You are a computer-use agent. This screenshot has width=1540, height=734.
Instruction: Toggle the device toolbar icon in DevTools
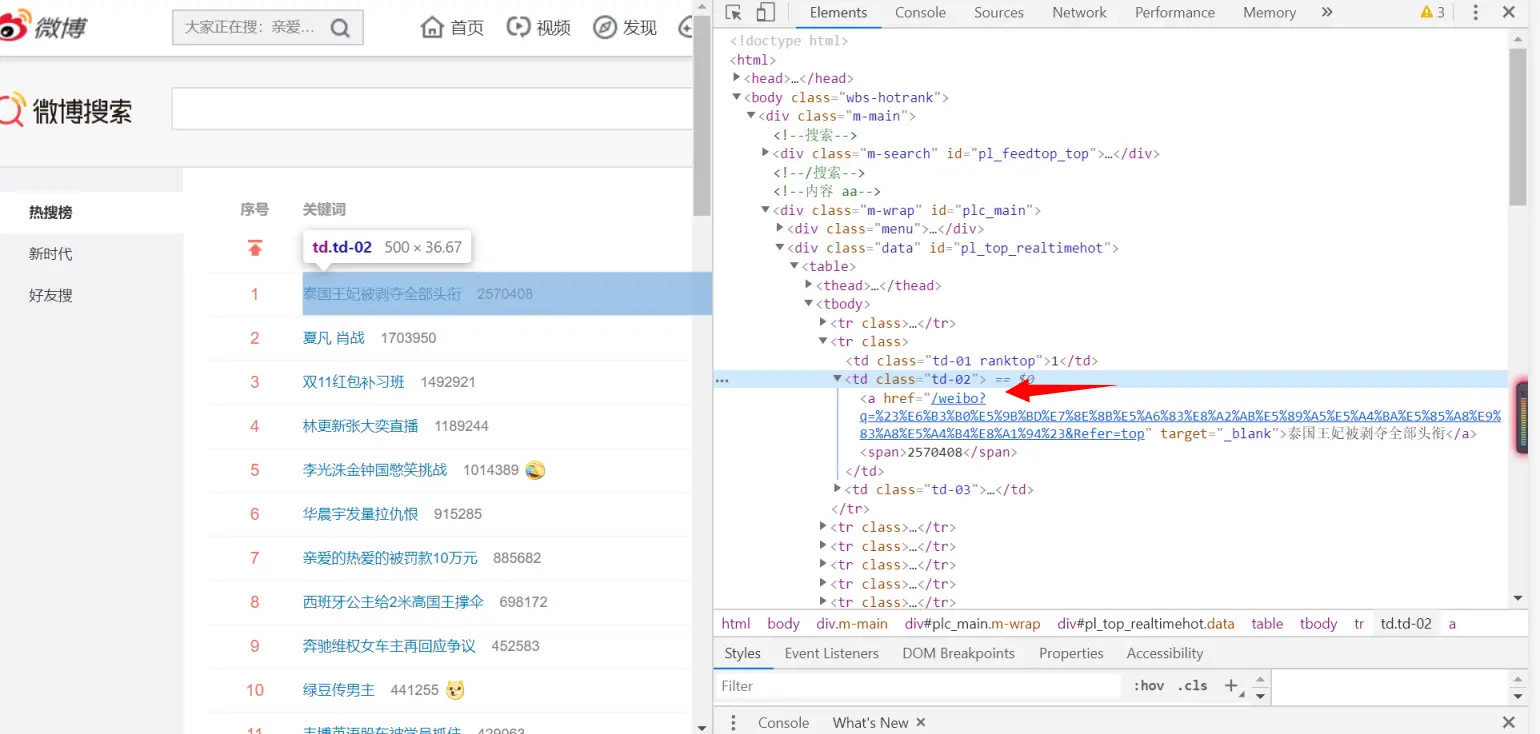(765, 13)
